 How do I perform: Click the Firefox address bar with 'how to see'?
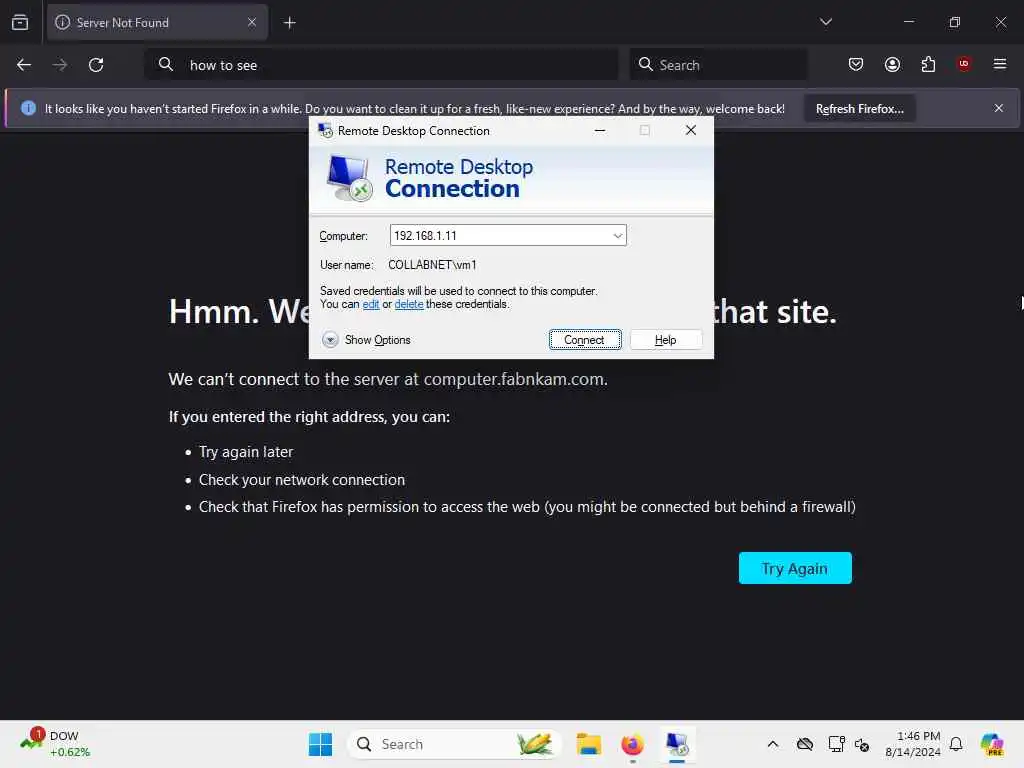point(382,65)
